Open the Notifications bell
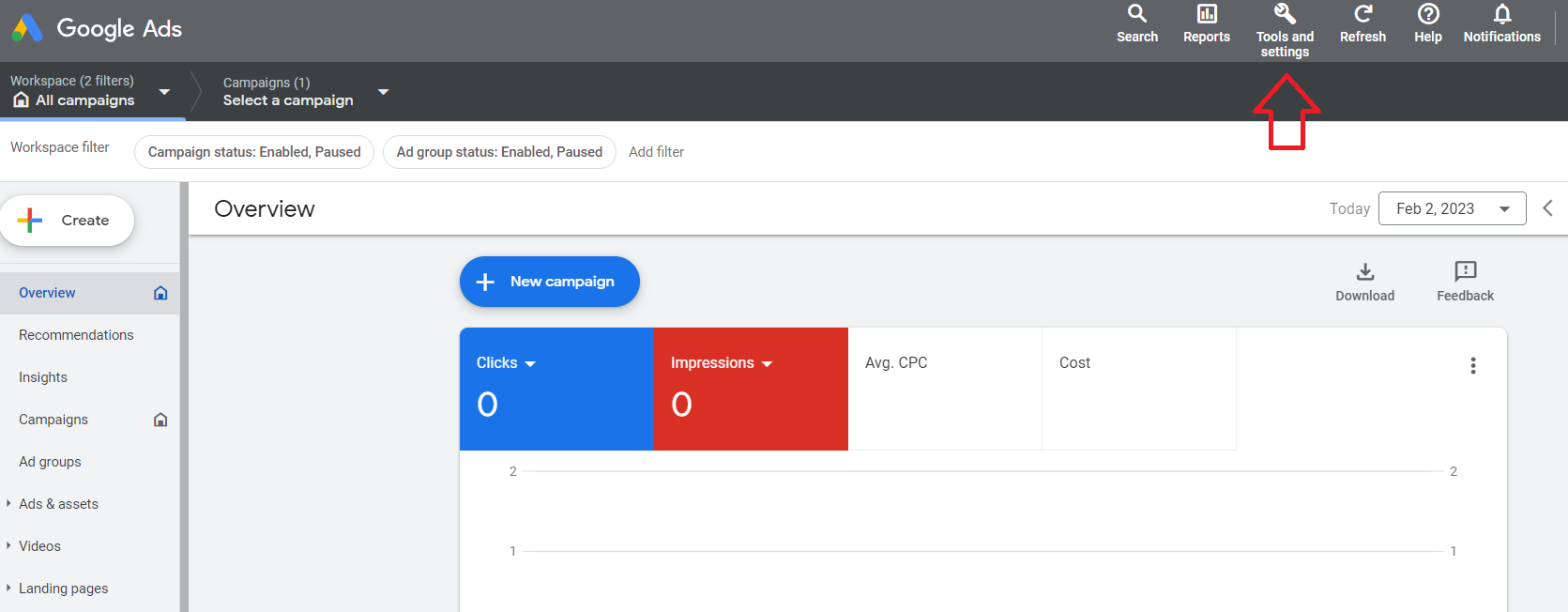This screenshot has height=612, width=1568. (x=1501, y=23)
